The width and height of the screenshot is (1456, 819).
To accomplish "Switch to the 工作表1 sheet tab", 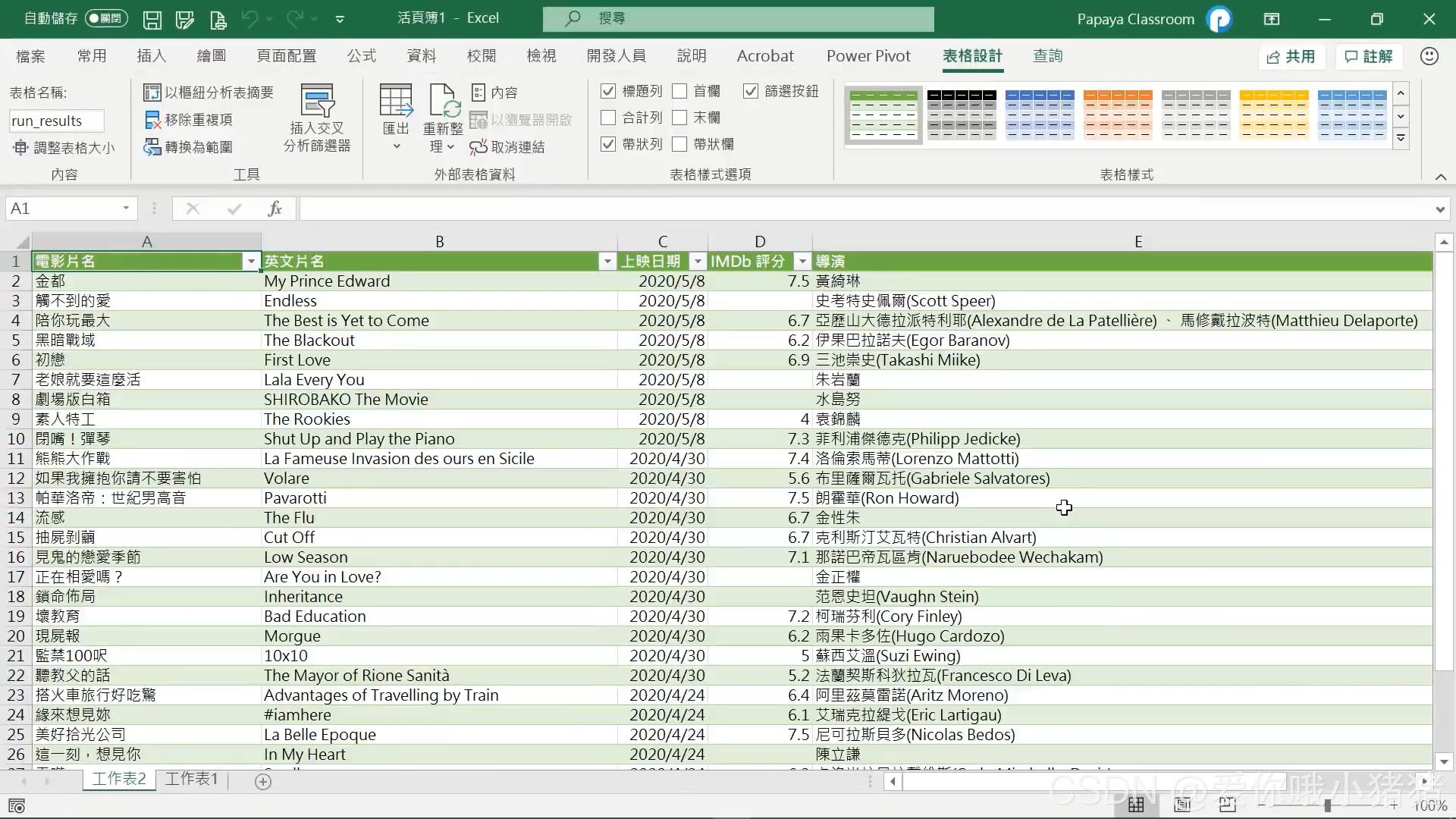I will (191, 779).
